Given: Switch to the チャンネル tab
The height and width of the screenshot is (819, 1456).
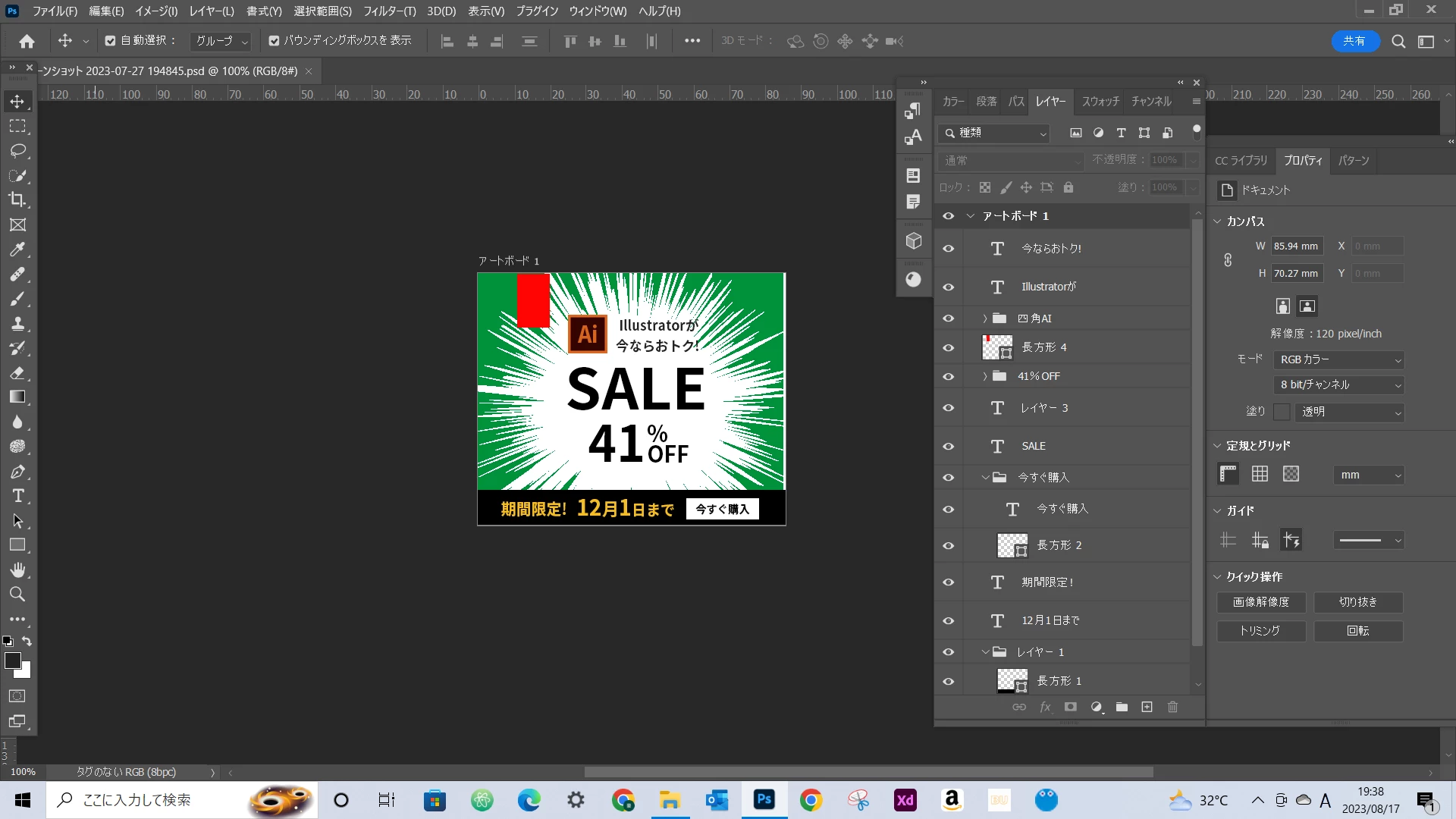Looking at the screenshot, I should point(1150,102).
